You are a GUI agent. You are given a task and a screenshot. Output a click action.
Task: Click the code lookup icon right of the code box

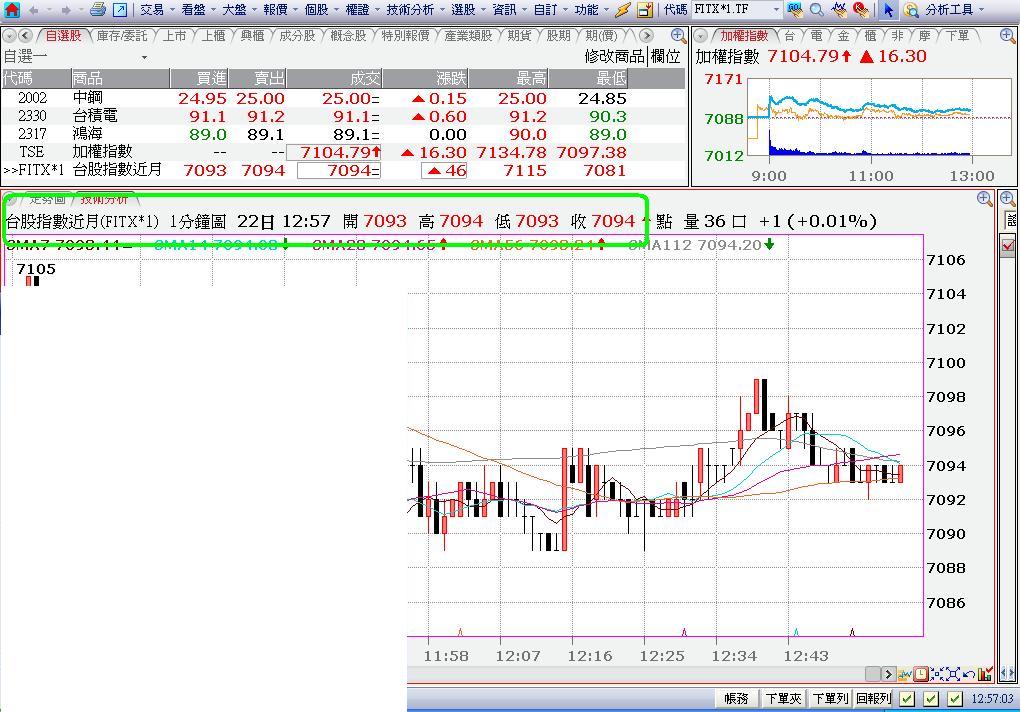pyautogui.click(x=795, y=10)
